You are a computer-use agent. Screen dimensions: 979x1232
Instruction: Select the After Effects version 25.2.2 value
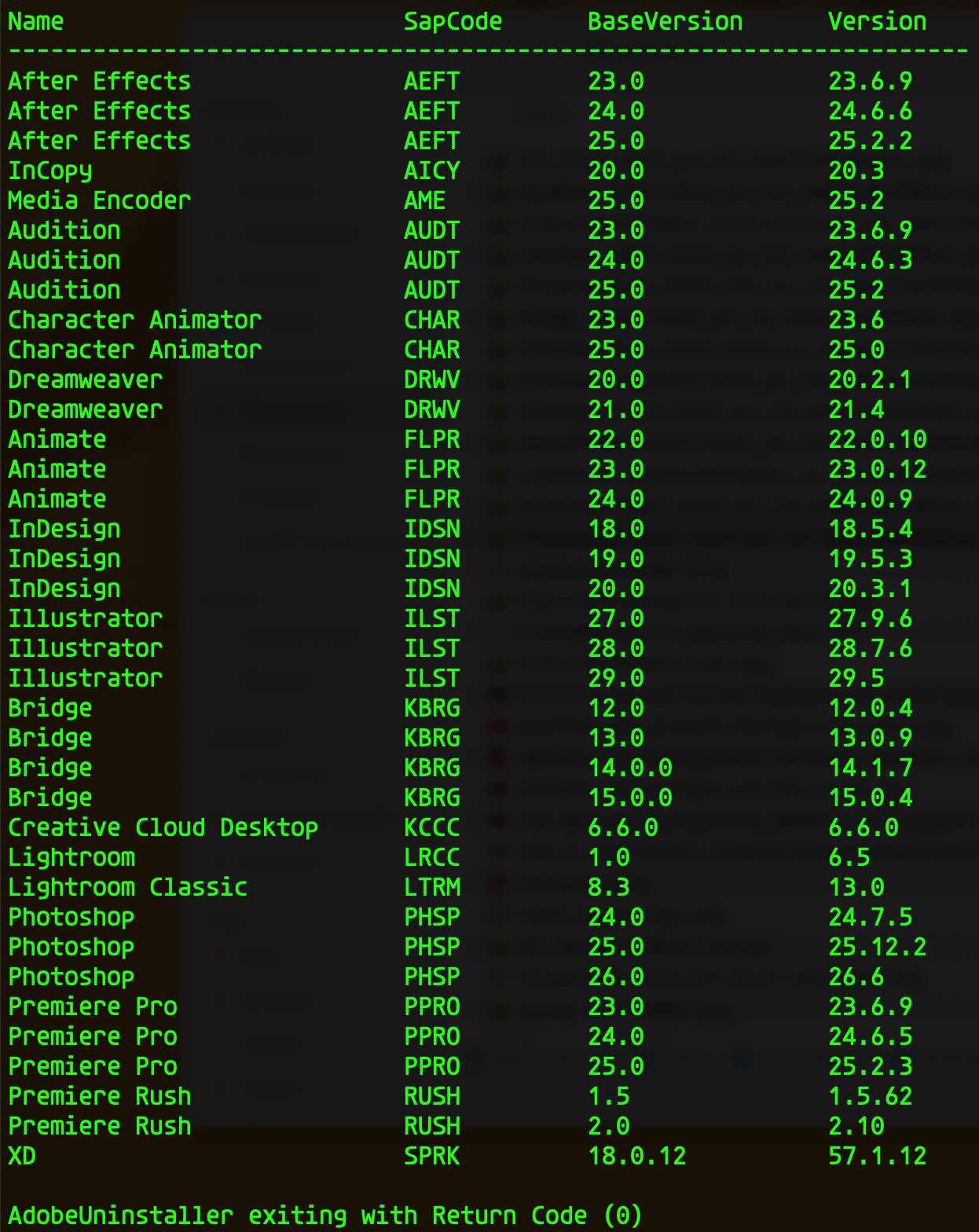pos(870,141)
